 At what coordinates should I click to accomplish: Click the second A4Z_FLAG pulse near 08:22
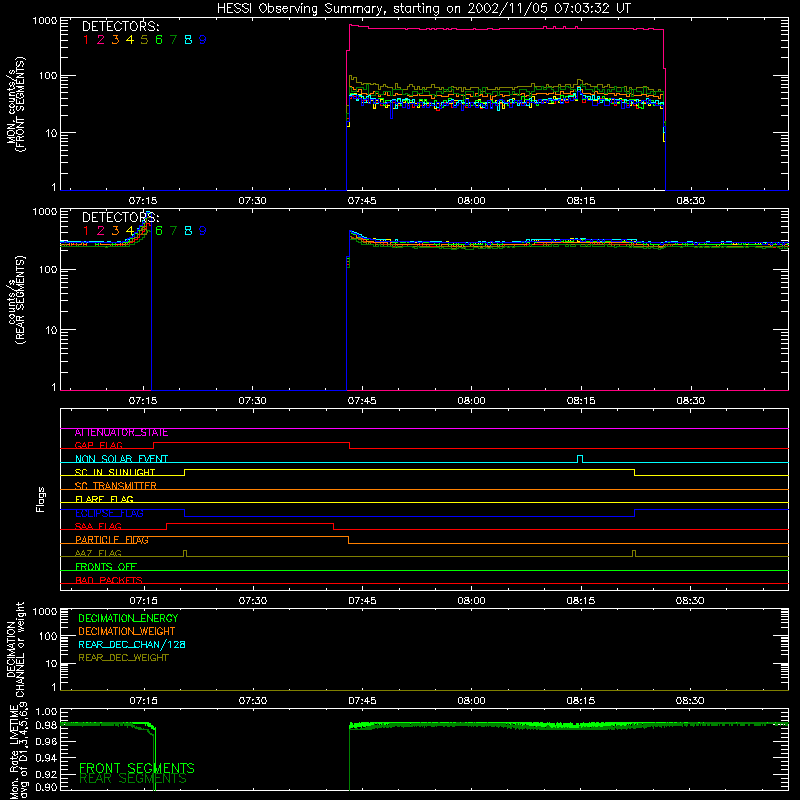pyautogui.click(x=634, y=553)
